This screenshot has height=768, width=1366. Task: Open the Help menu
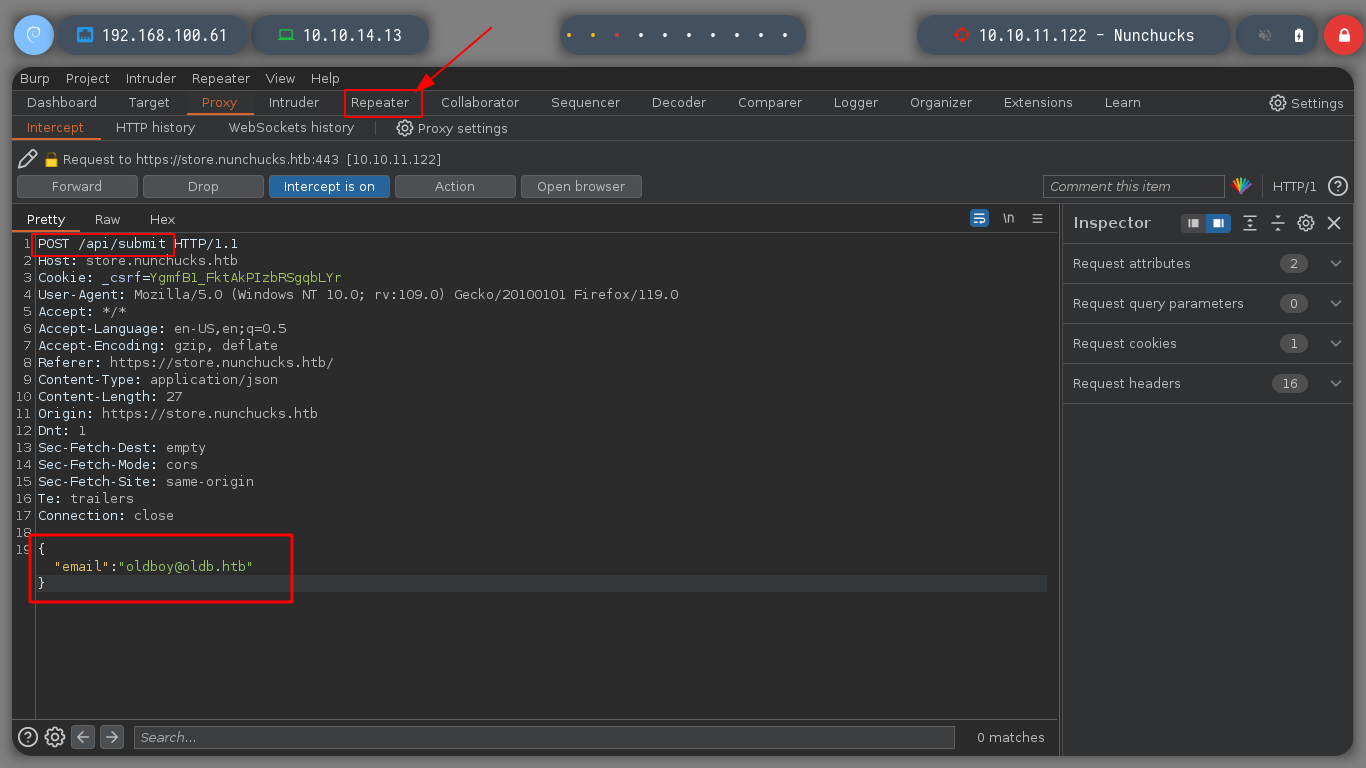[x=325, y=78]
